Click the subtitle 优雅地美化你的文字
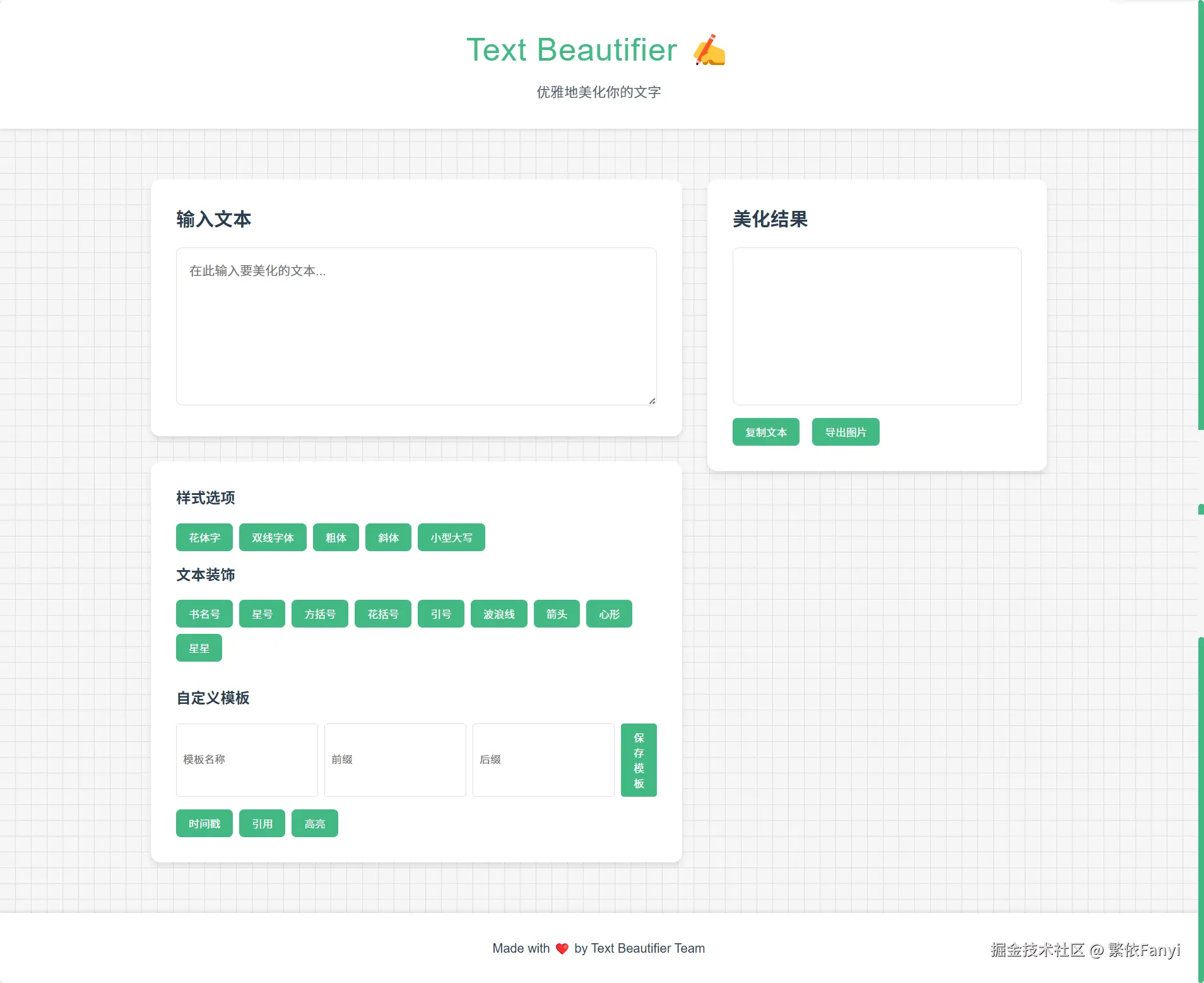Image resolution: width=1204 pixels, height=983 pixels. point(599,92)
